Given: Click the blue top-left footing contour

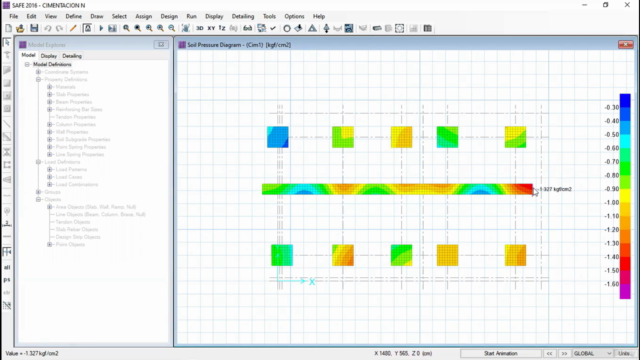Looking at the screenshot, I should [278, 137].
